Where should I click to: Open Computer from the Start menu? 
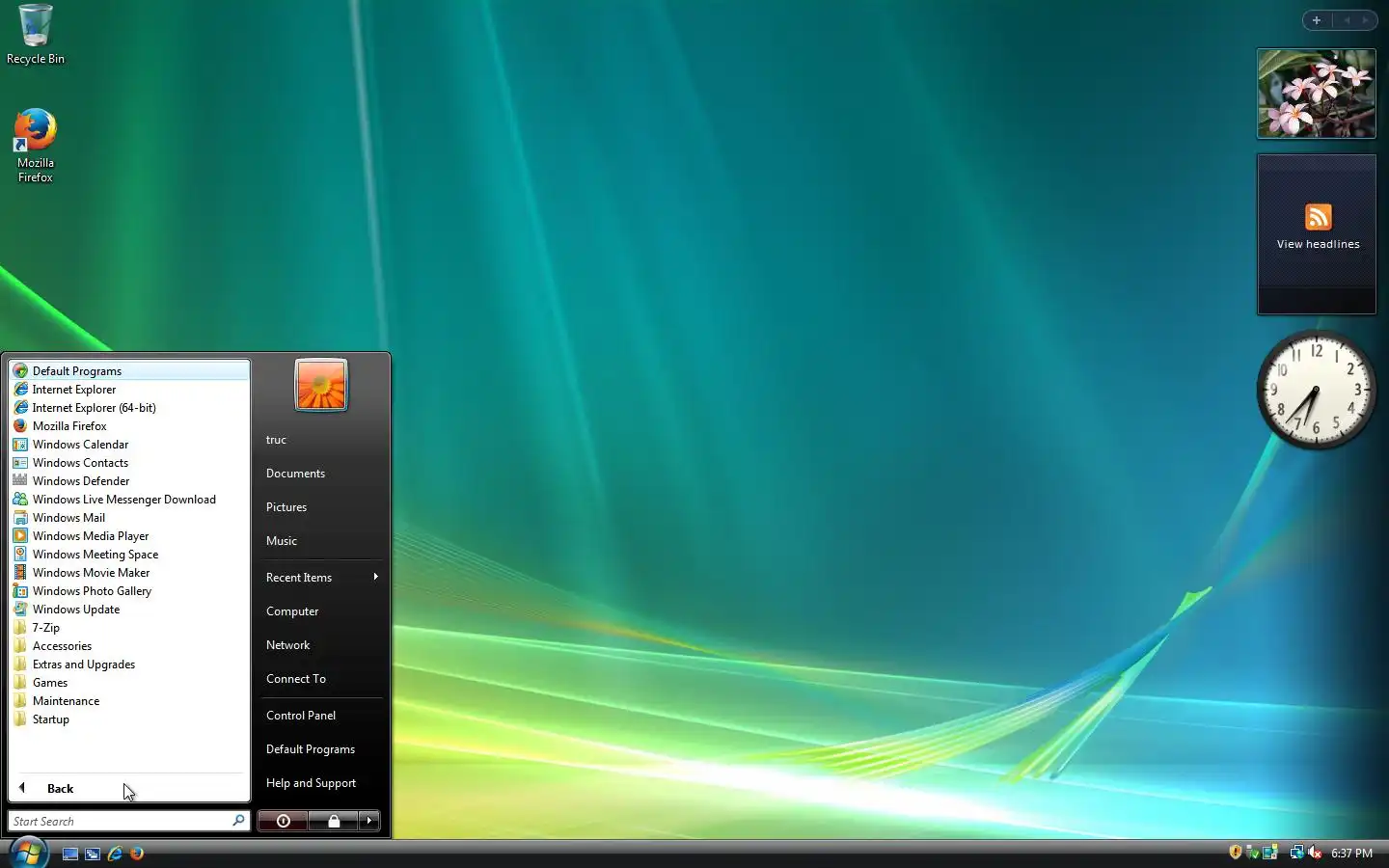[321, 611]
